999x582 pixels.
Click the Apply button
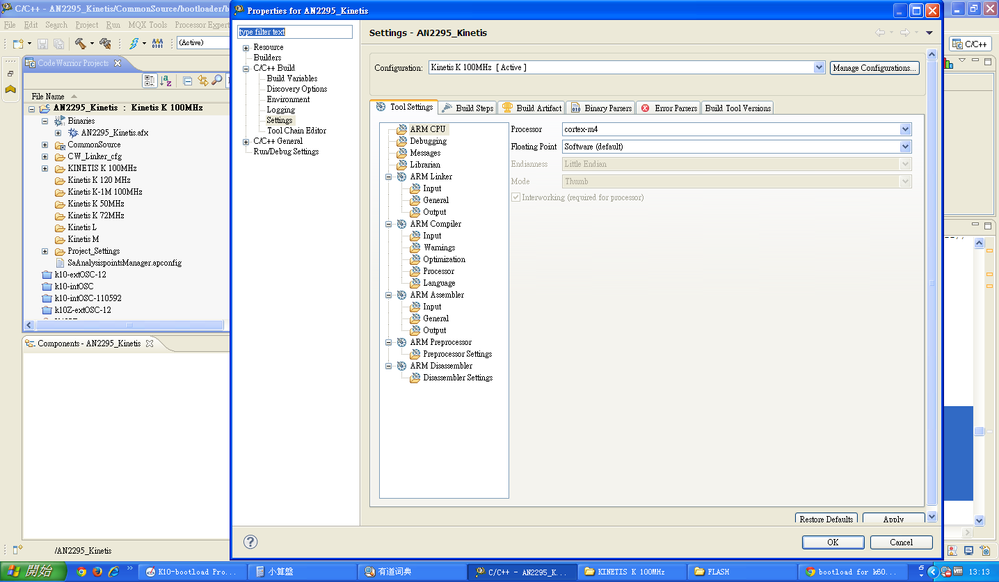[x=893, y=519]
